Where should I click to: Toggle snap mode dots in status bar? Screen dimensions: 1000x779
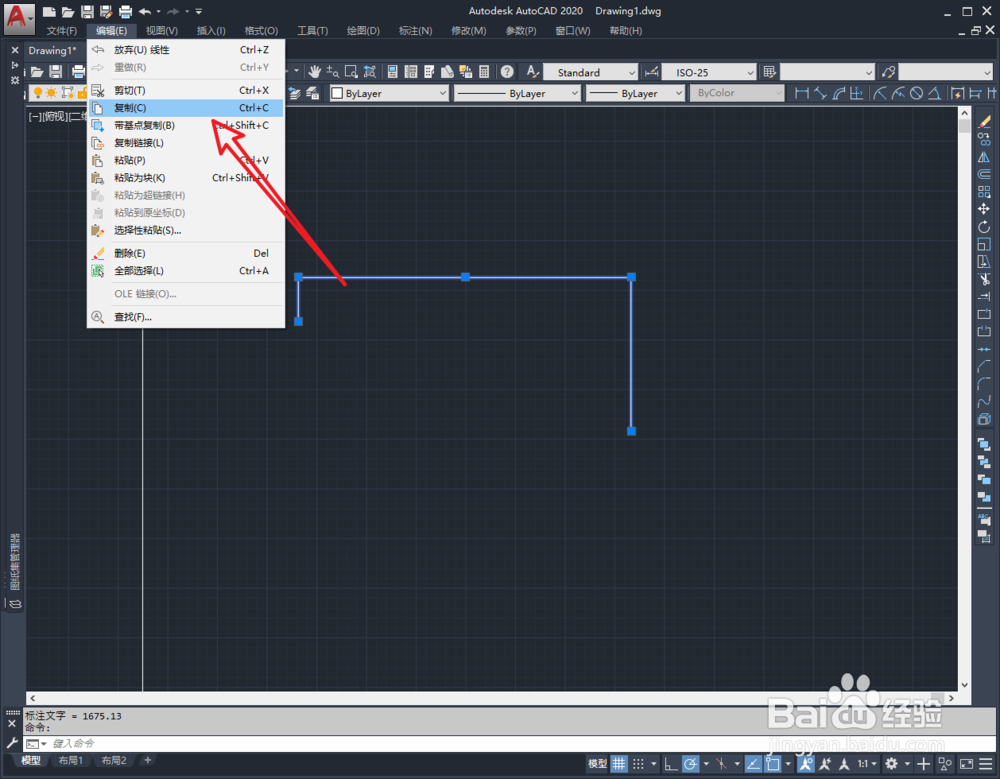tap(638, 764)
